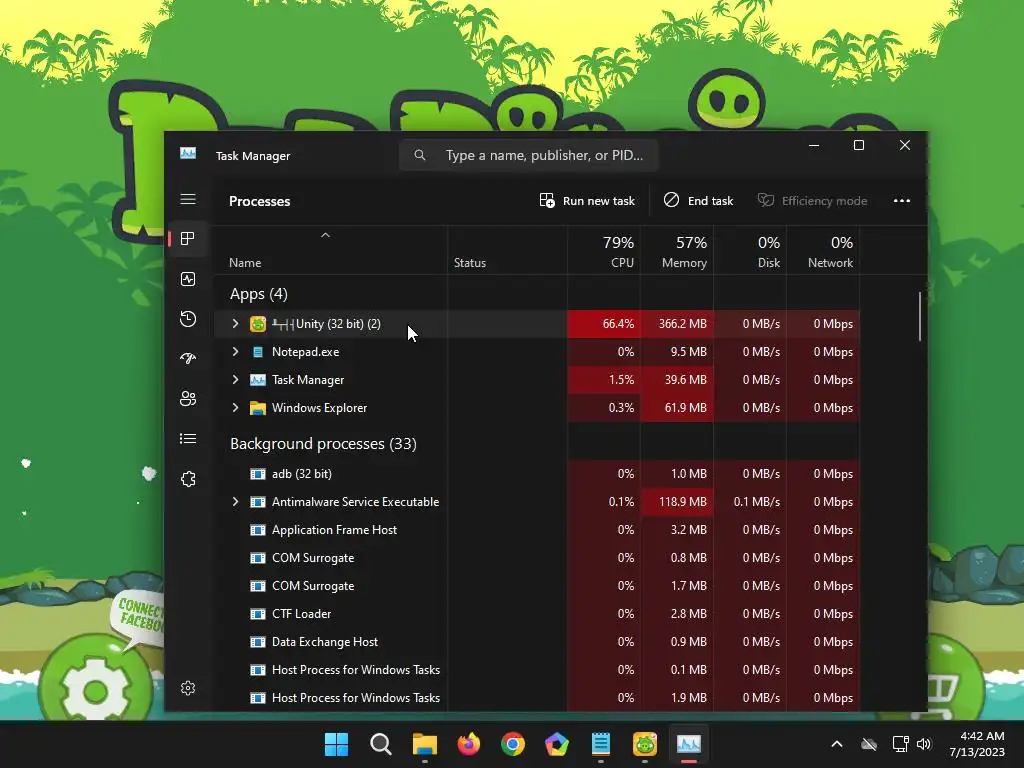
Task: Open Task Manager settings gear
Action: pos(188,688)
